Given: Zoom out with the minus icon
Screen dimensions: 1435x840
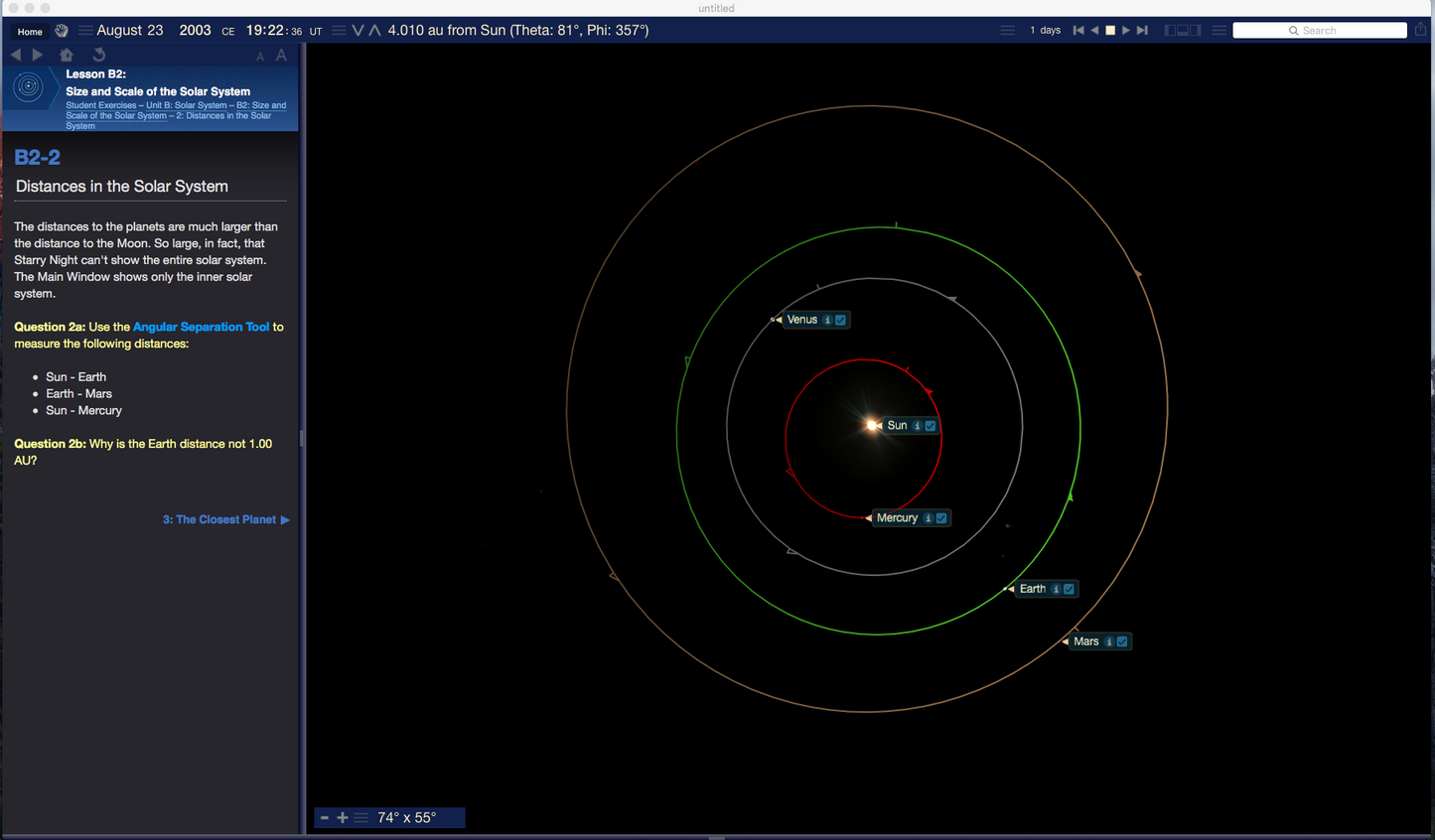Looking at the screenshot, I should pos(325,817).
